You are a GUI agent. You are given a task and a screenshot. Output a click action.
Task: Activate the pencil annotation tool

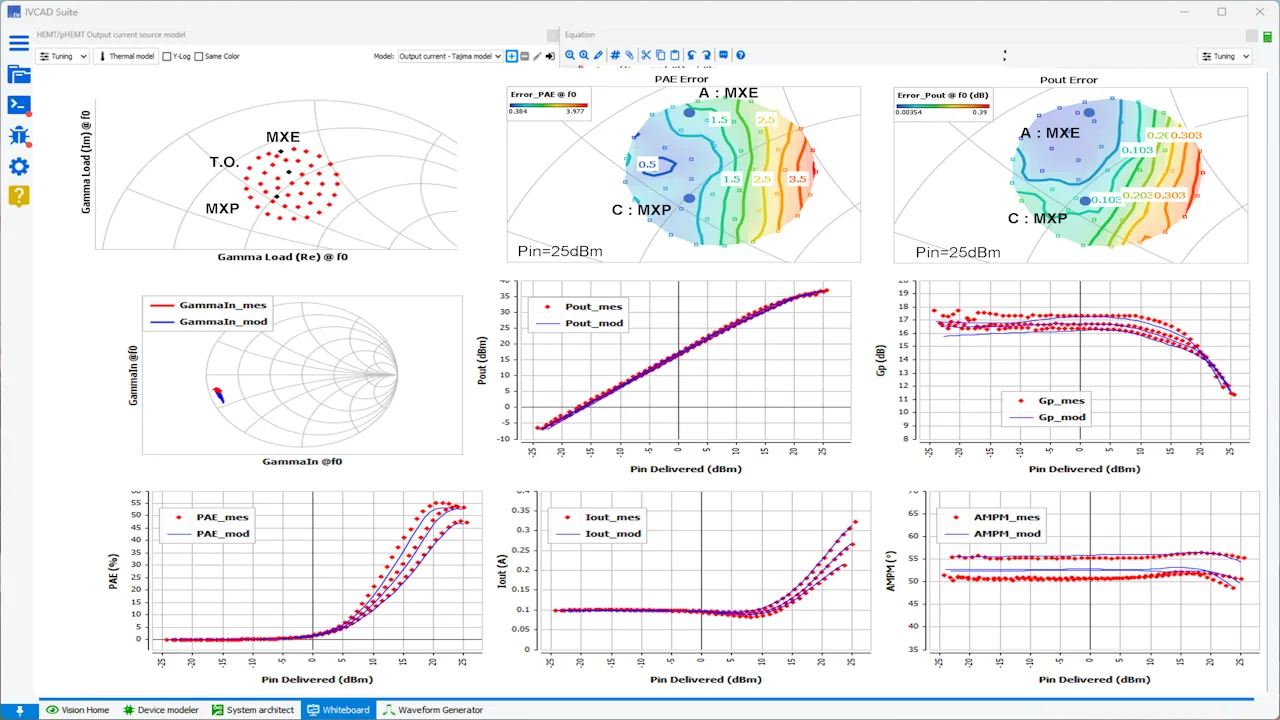pos(597,55)
